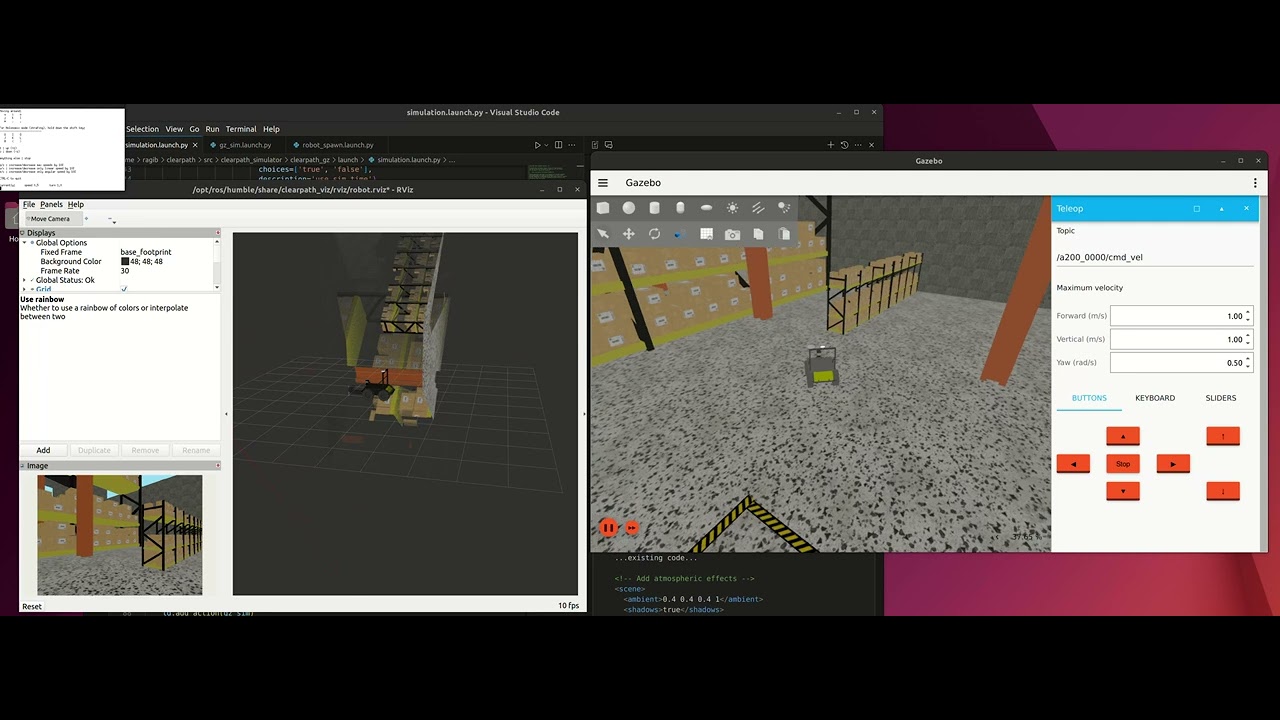Expand the Global Status: Ok item
The width and height of the screenshot is (1280, 720).
click(x=24, y=280)
